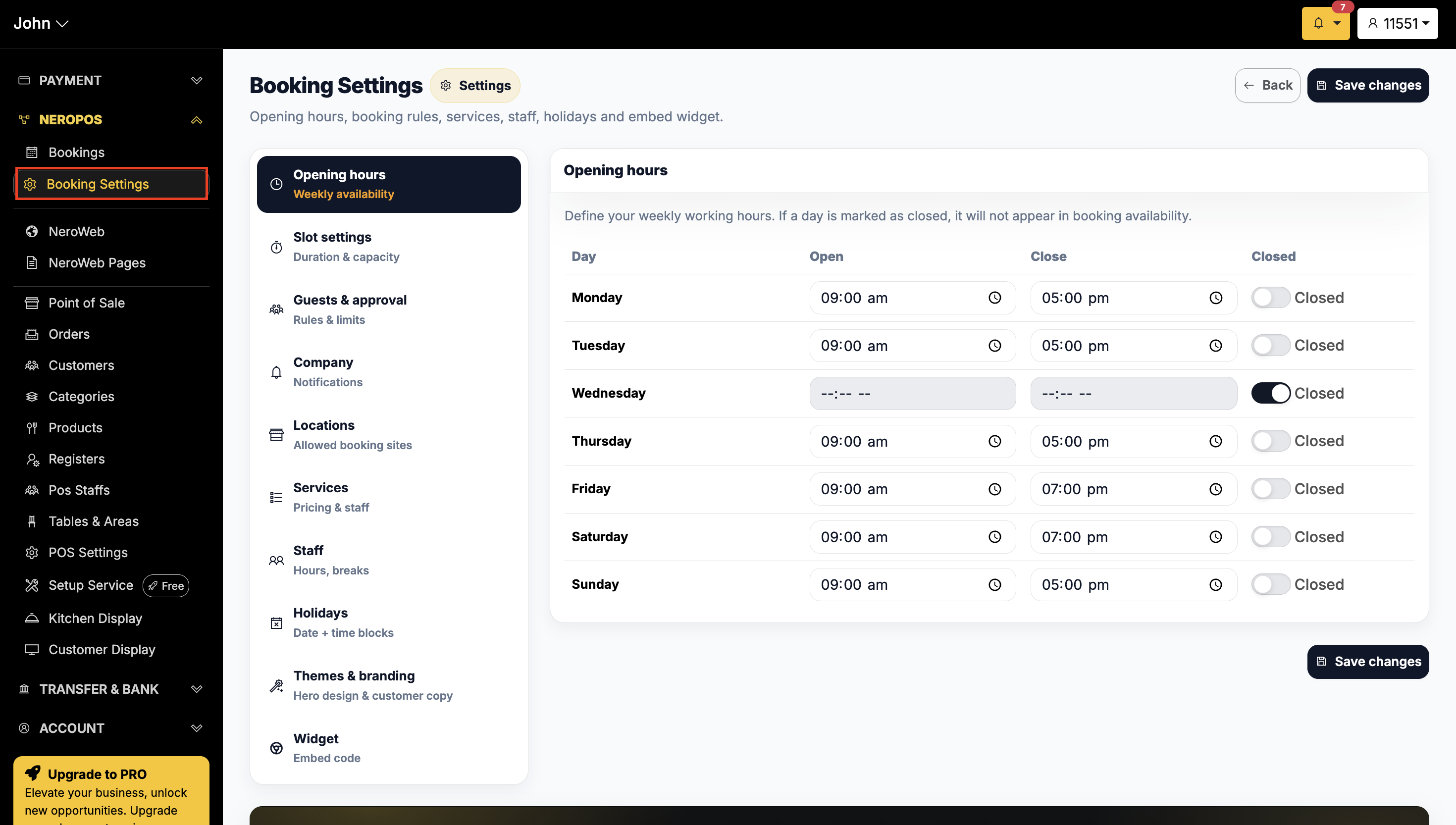The height and width of the screenshot is (825, 1456).
Task: Click the clock icon in Monday's open time
Action: click(994, 298)
